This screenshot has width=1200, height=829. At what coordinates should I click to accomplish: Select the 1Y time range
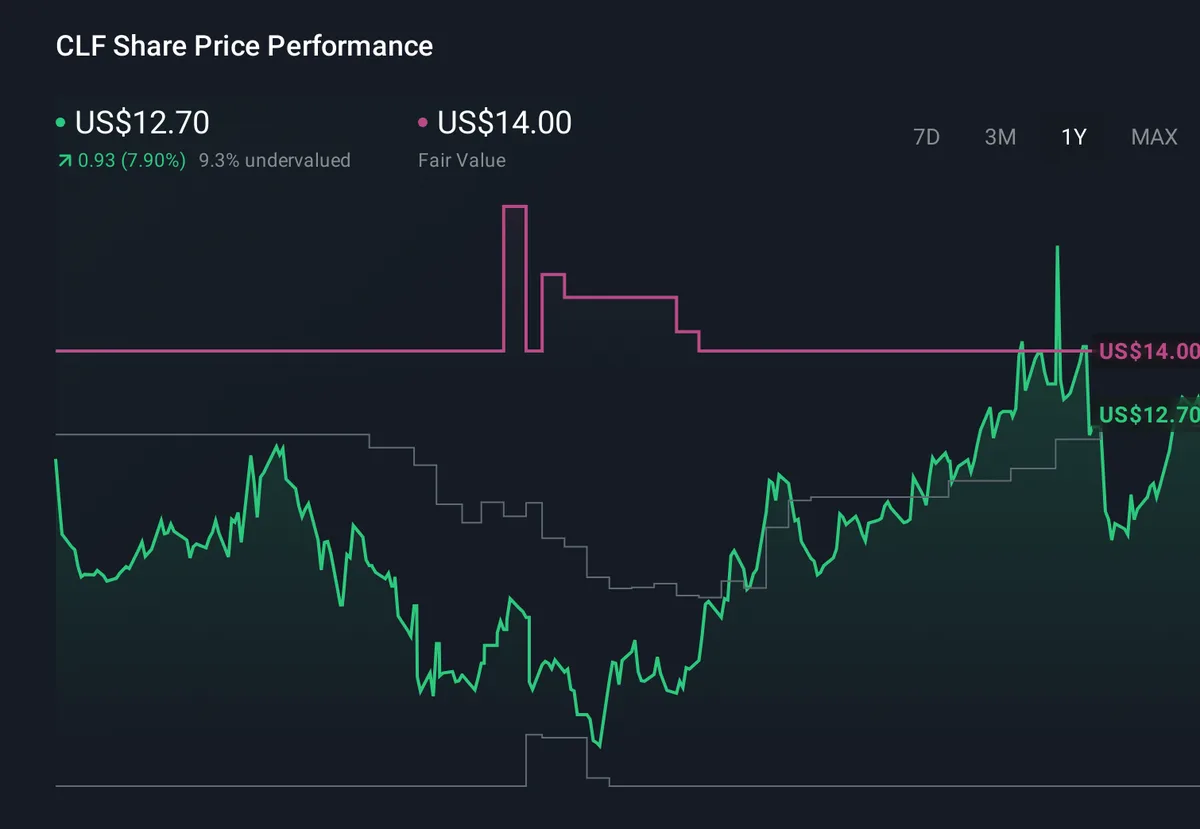click(1073, 137)
